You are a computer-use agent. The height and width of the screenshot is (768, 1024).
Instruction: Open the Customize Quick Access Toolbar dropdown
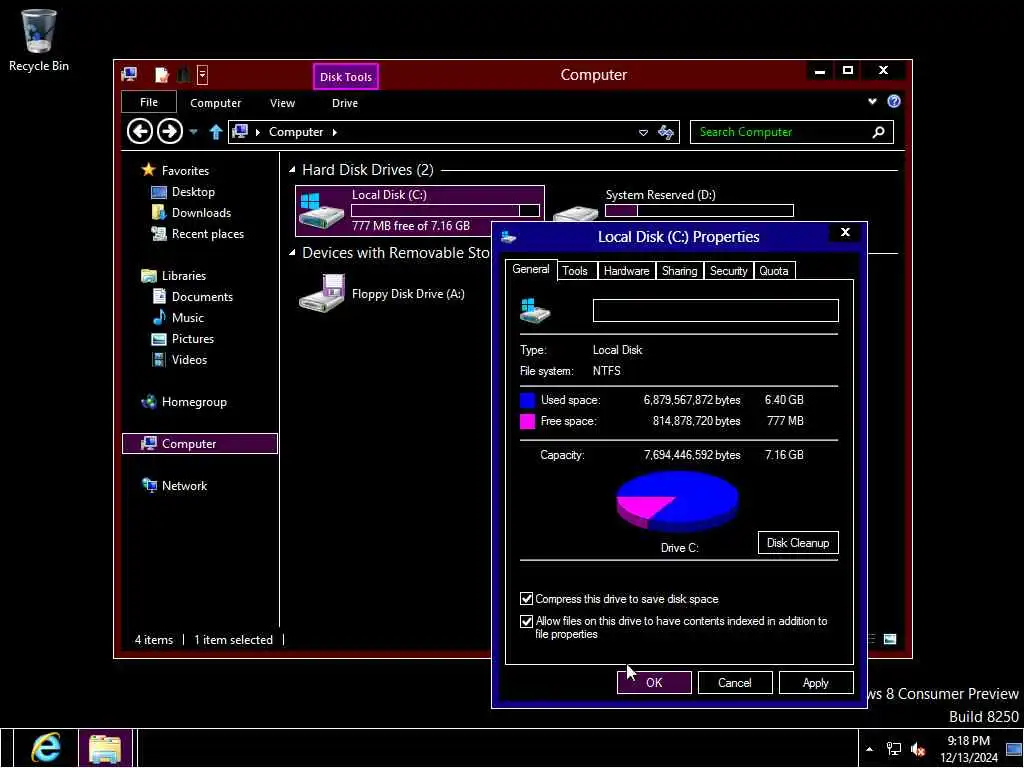[x=202, y=74]
